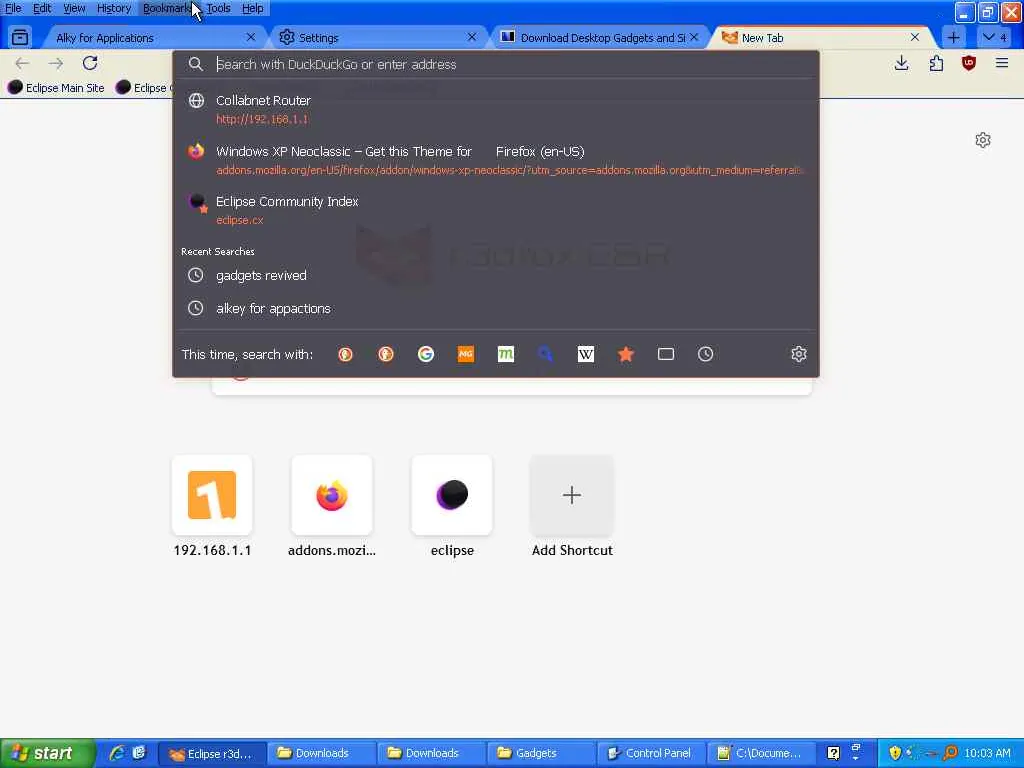Screen dimensions: 1024x768
Task: Select the green m search engine icon
Action: 505,354
